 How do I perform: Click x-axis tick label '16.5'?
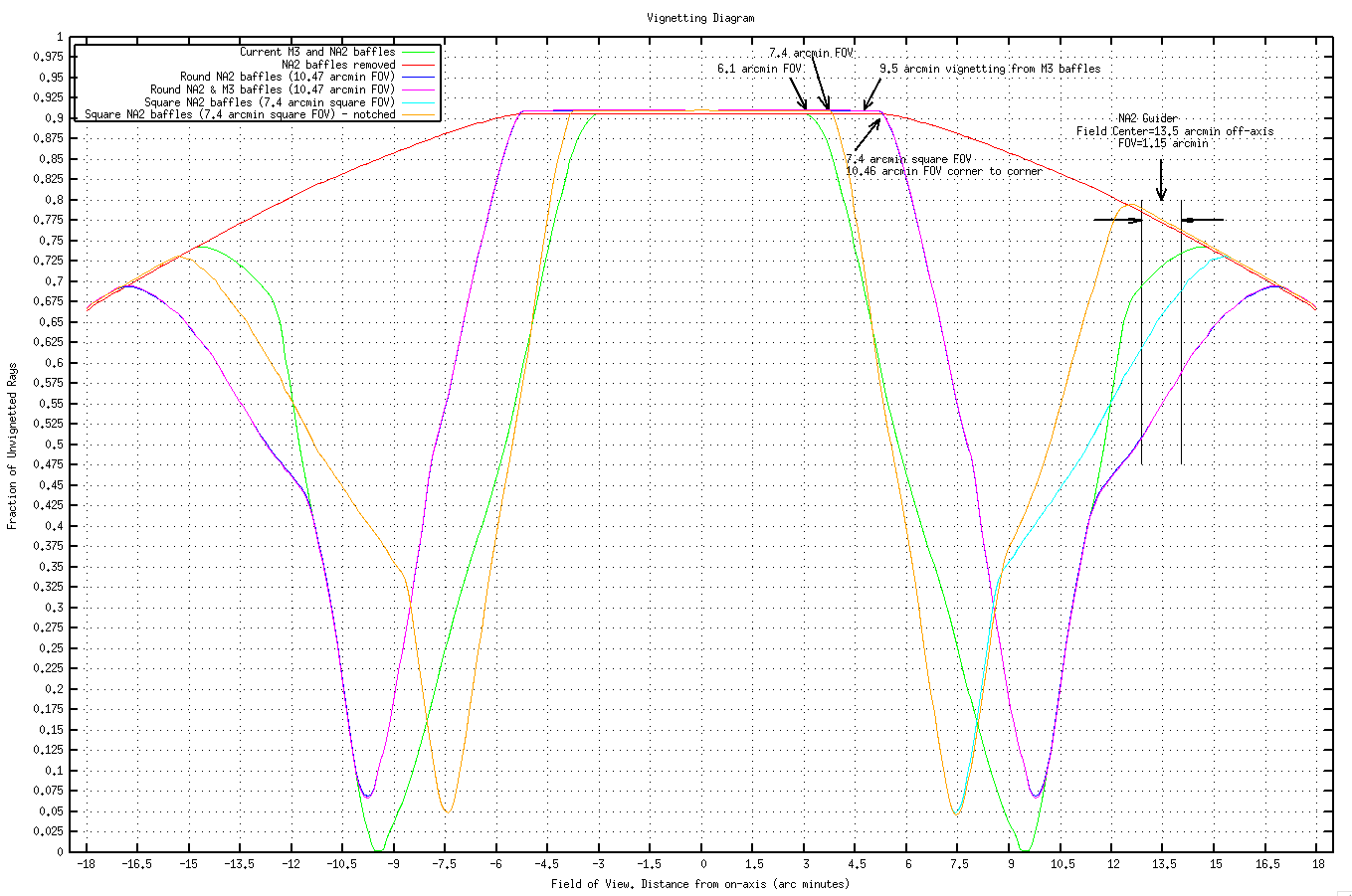point(1266,865)
